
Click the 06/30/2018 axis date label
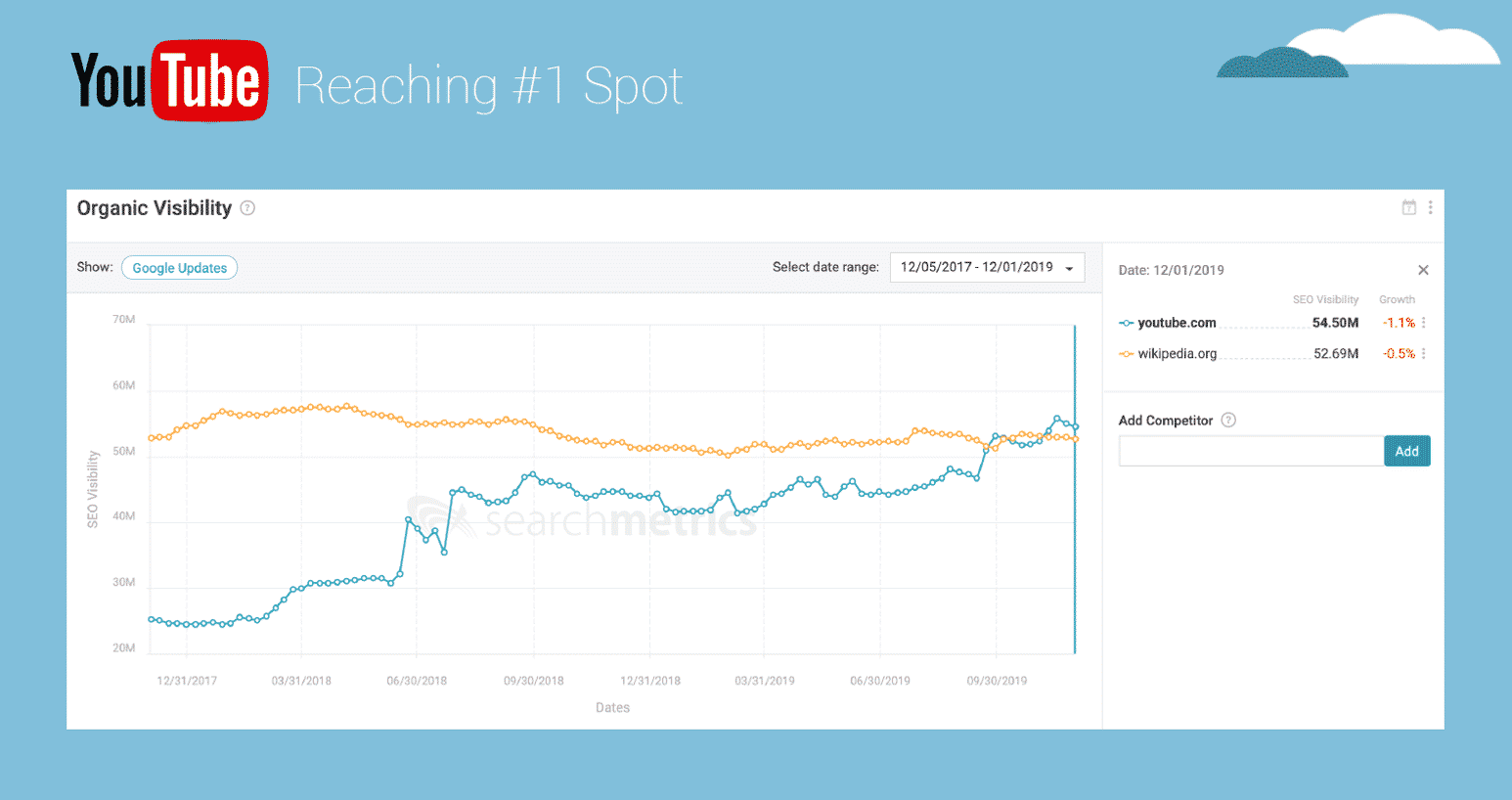pyautogui.click(x=417, y=681)
